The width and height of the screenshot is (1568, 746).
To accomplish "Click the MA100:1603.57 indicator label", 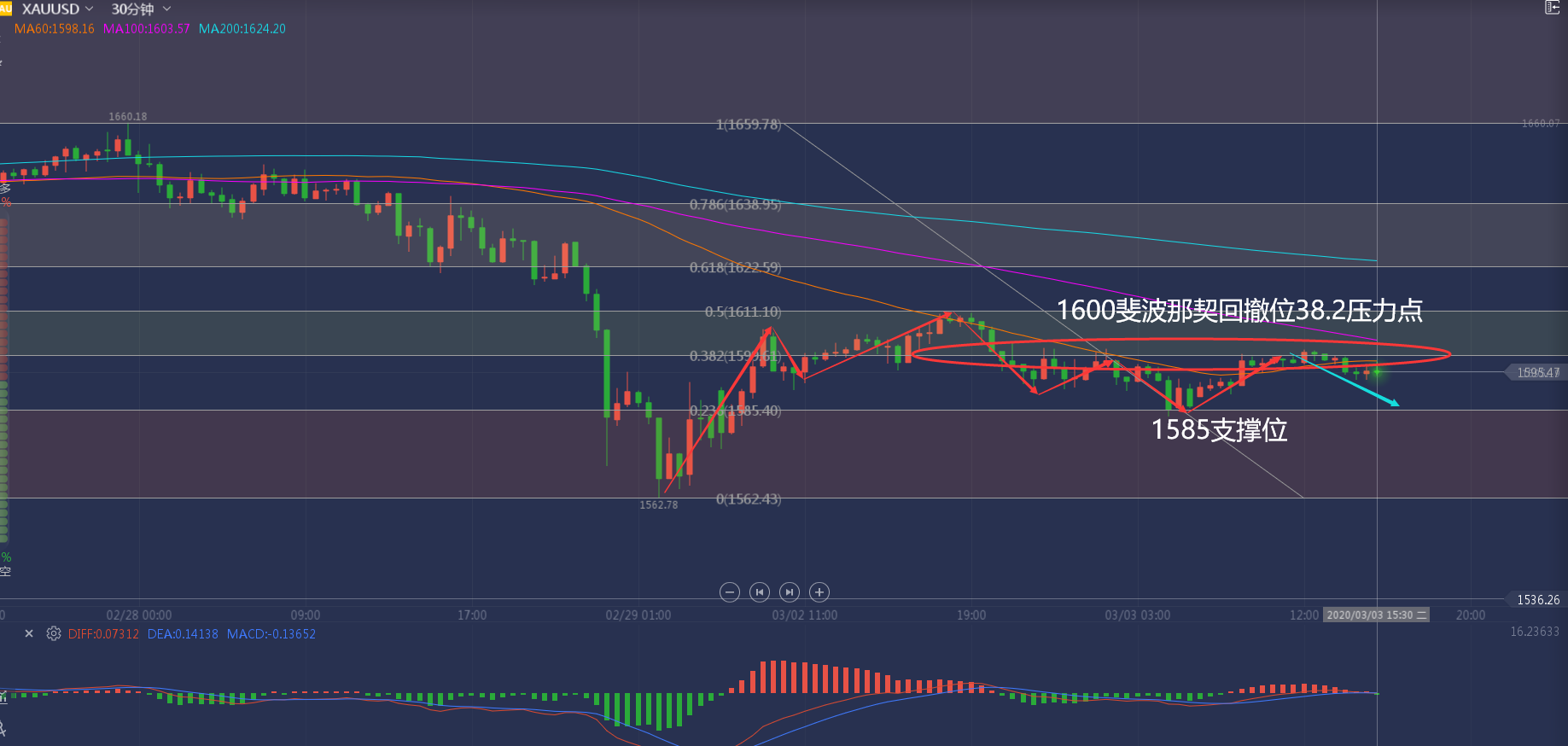I will 147,28.
